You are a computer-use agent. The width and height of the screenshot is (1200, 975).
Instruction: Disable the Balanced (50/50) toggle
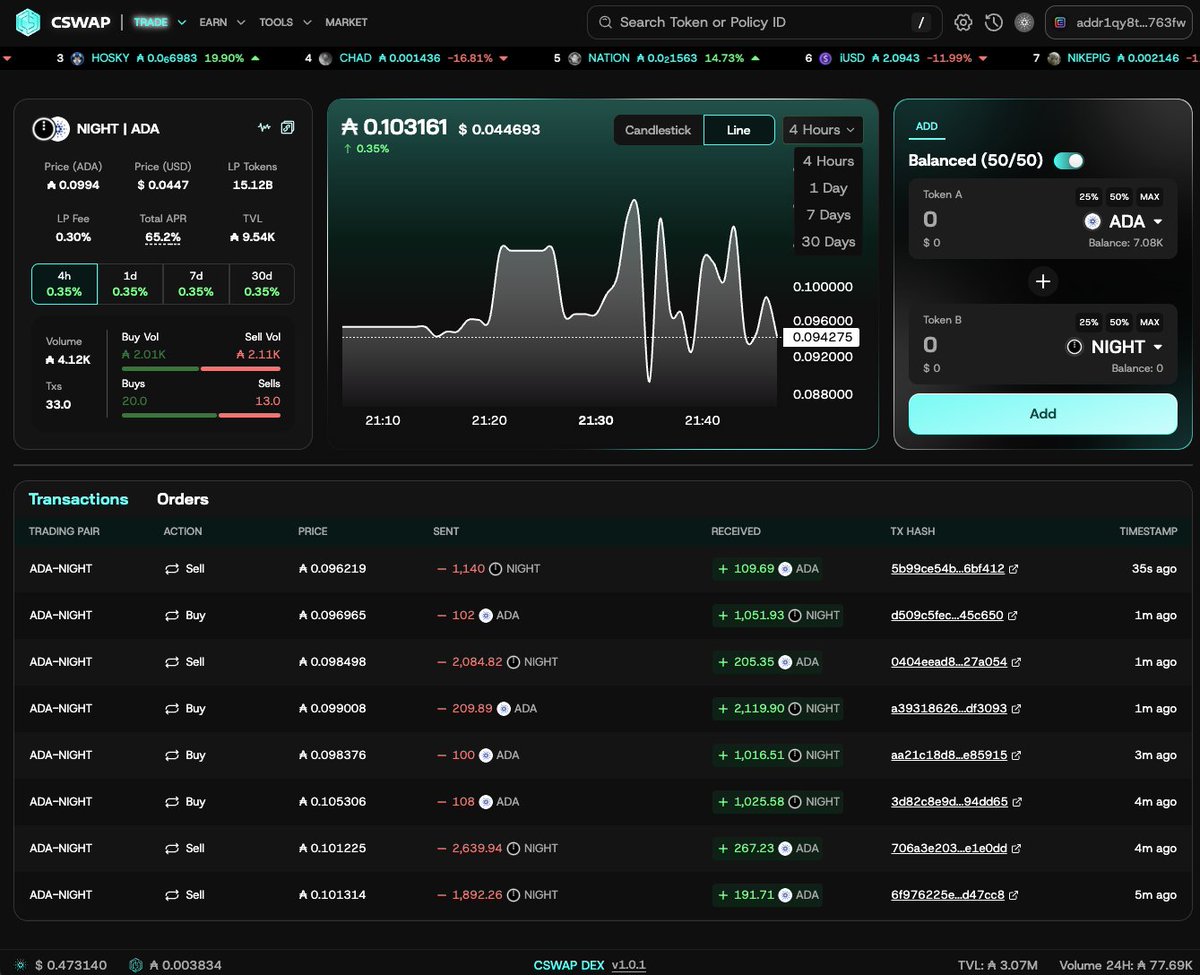[1069, 160]
